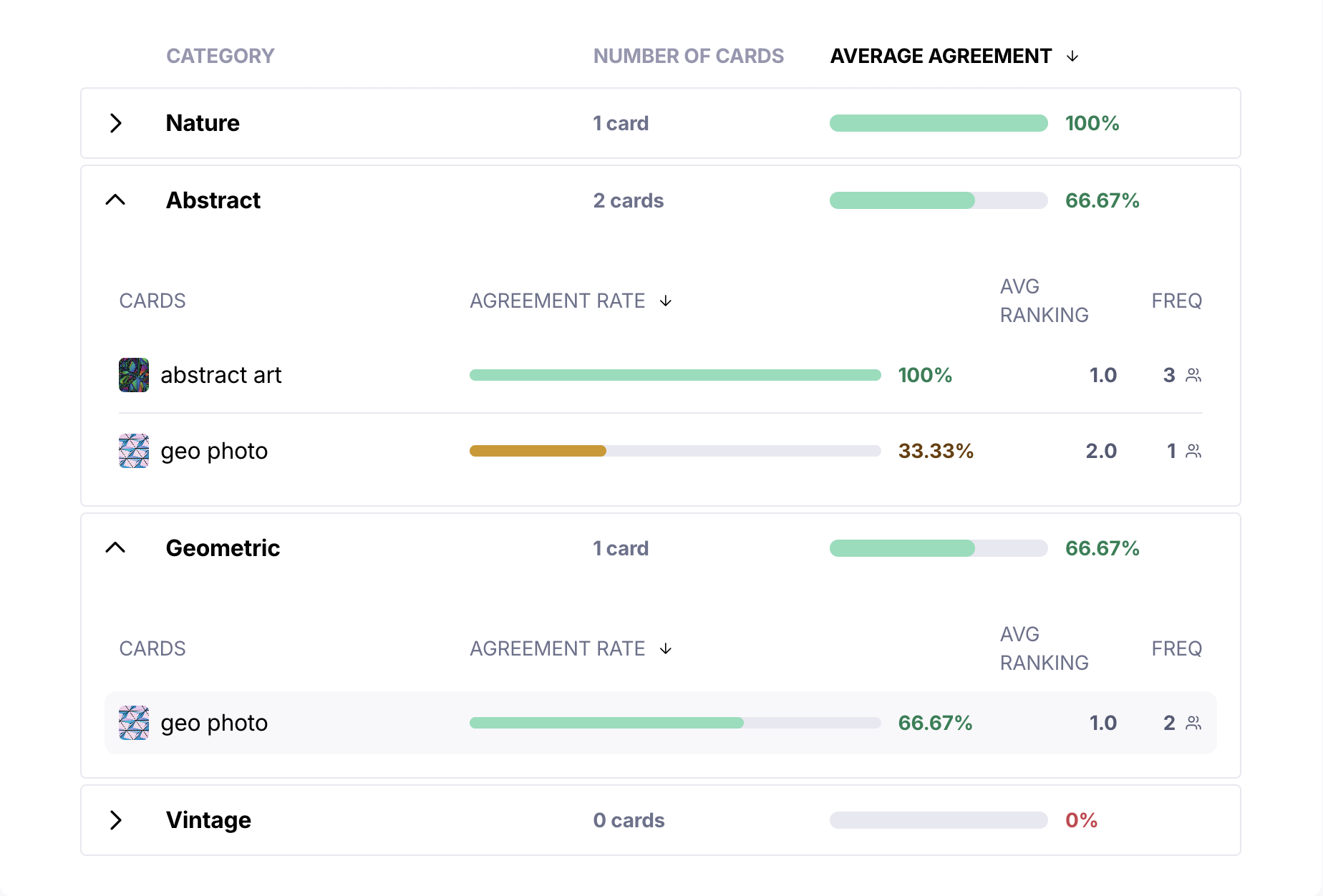
Task: Sort by Number of Cards header
Action: pos(689,56)
